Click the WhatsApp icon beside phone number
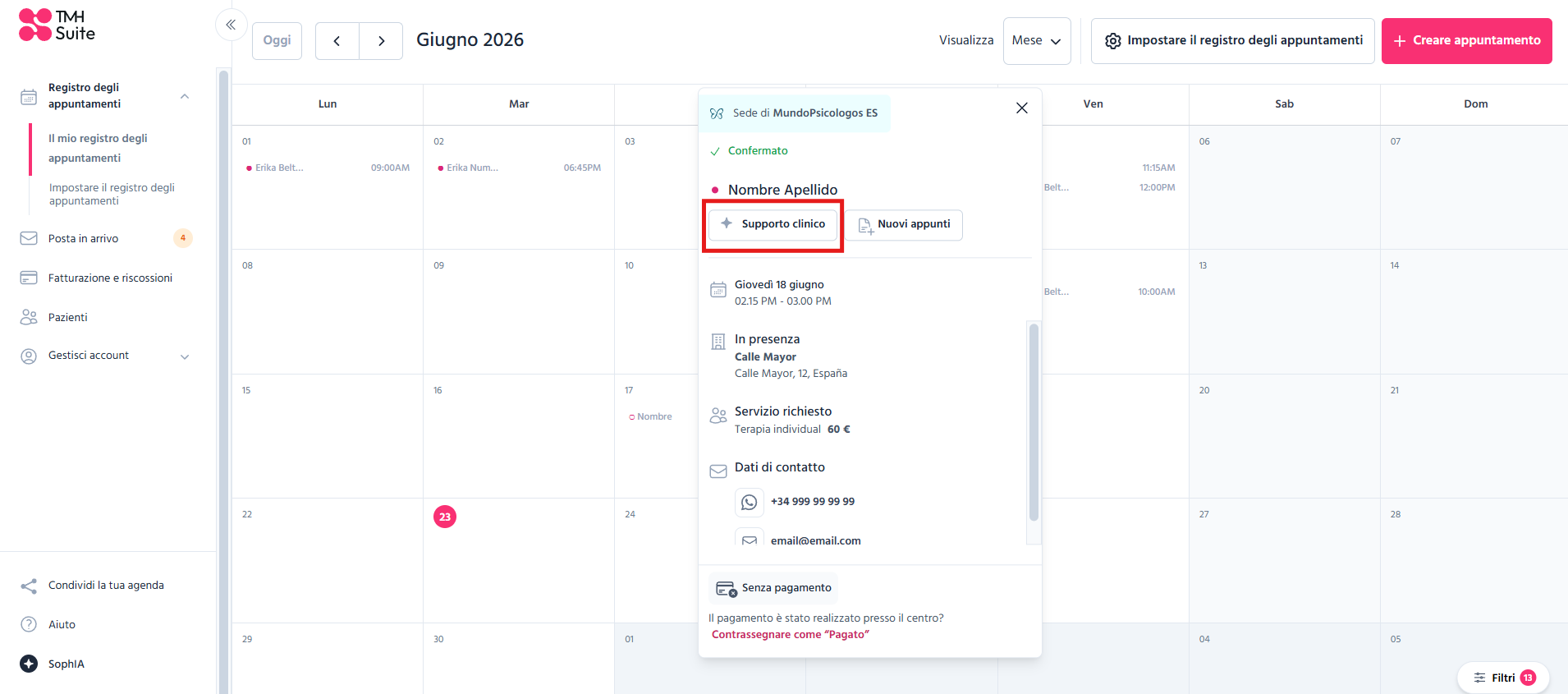The width and height of the screenshot is (1568, 694). [750, 502]
